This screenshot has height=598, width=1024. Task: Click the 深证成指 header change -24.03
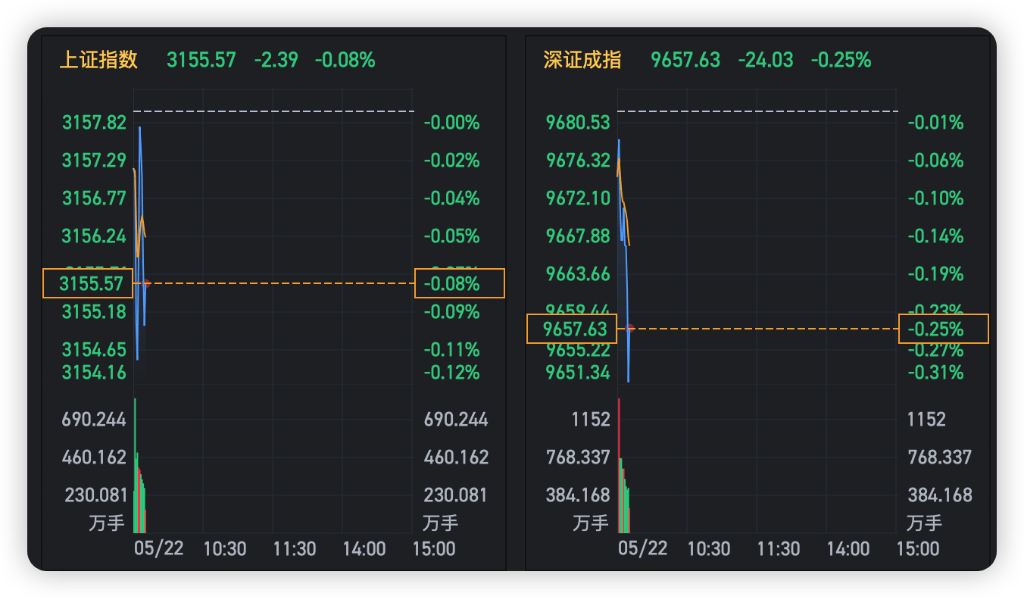tap(765, 60)
